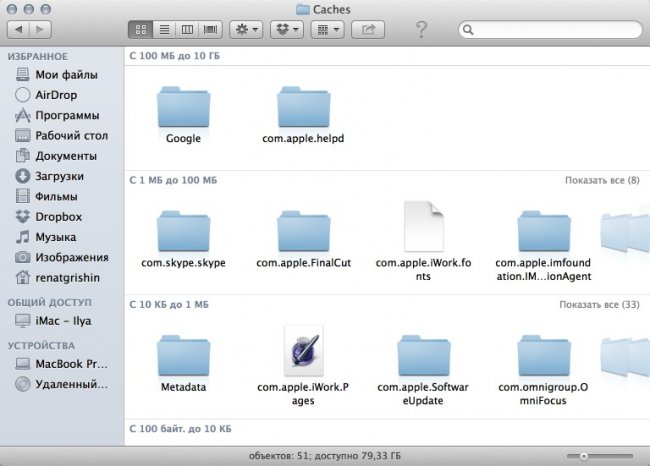Open the gear action dropdown menu
This screenshot has height=466, width=650.
point(247,30)
